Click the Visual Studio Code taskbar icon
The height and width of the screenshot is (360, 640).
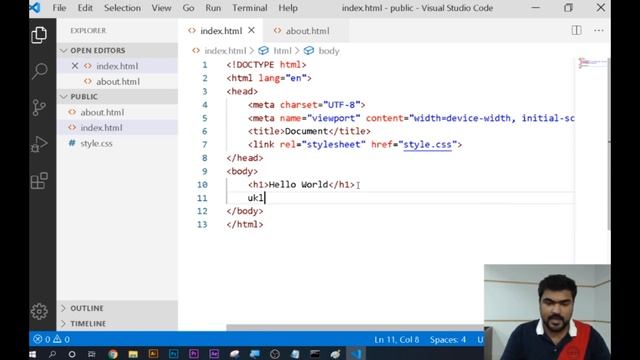[356, 354]
